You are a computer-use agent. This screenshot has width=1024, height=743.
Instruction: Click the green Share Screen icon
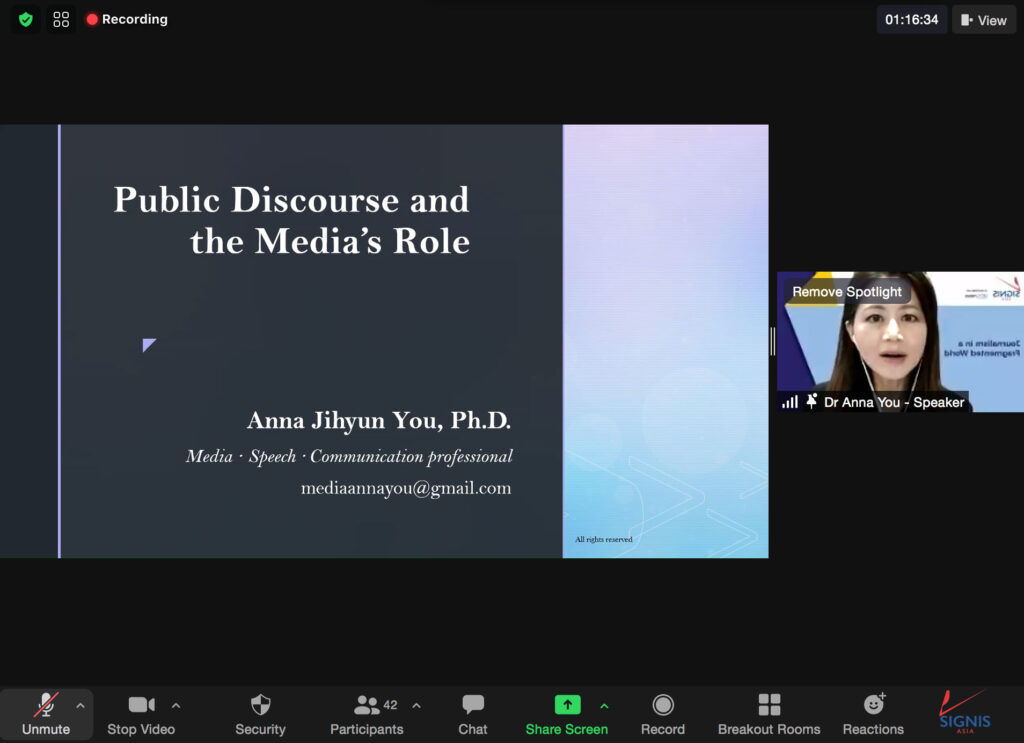point(567,705)
